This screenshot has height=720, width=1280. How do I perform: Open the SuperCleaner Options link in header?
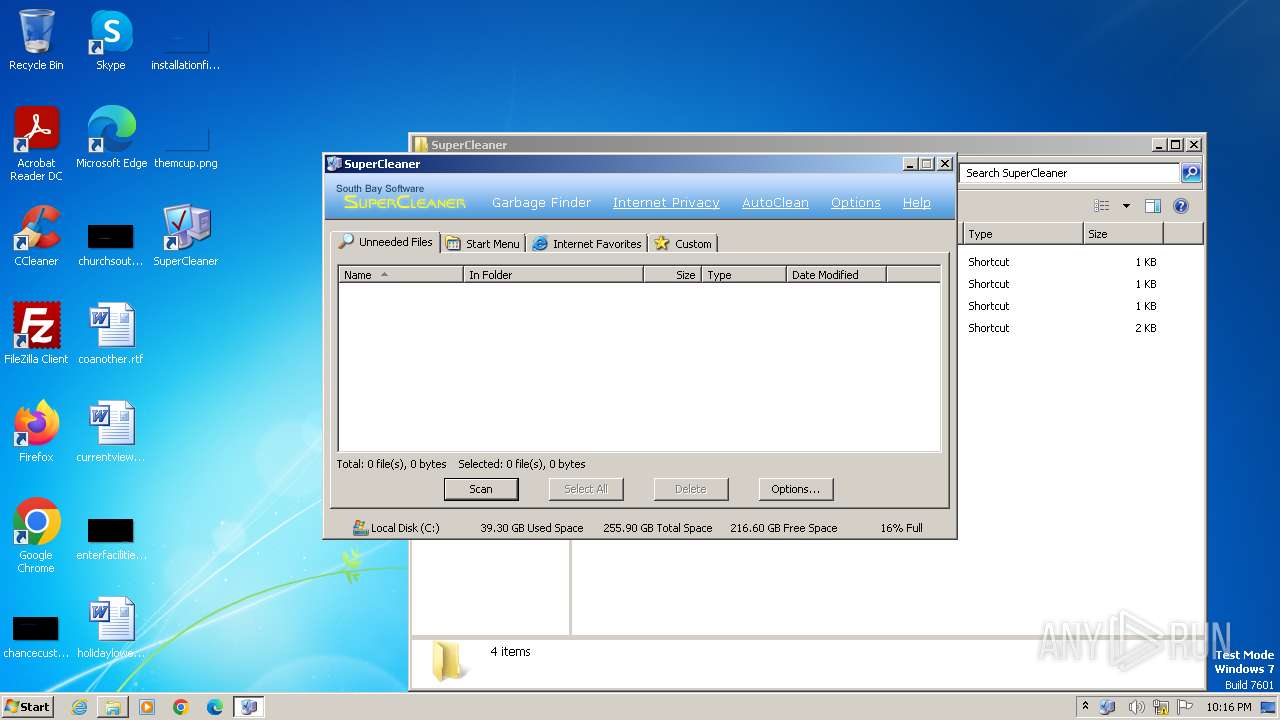click(x=856, y=203)
